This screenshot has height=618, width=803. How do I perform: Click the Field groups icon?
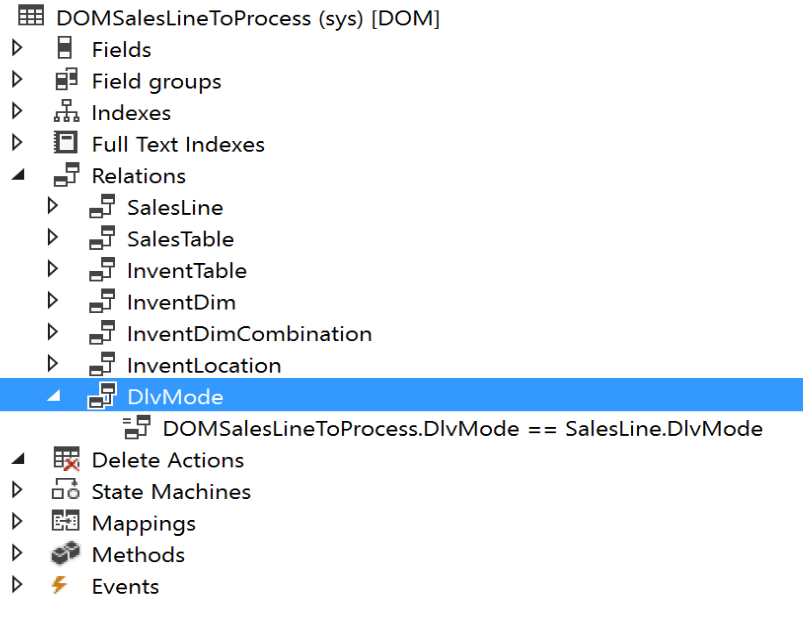67,80
